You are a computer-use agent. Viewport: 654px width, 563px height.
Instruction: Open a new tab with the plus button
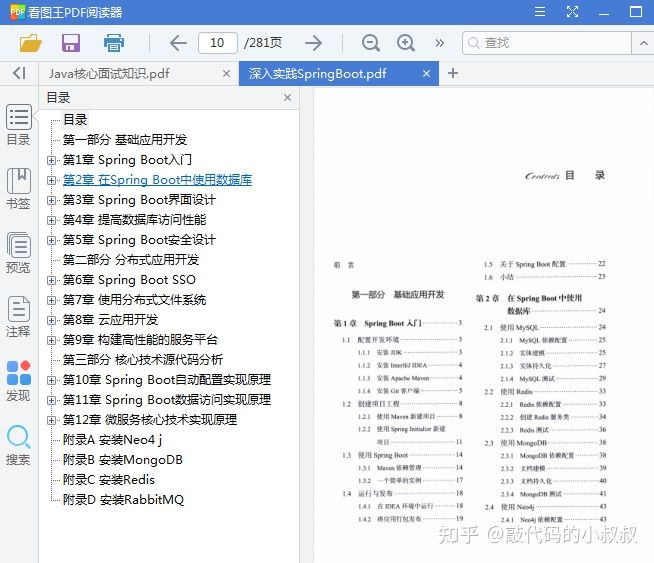[x=453, y=73]
